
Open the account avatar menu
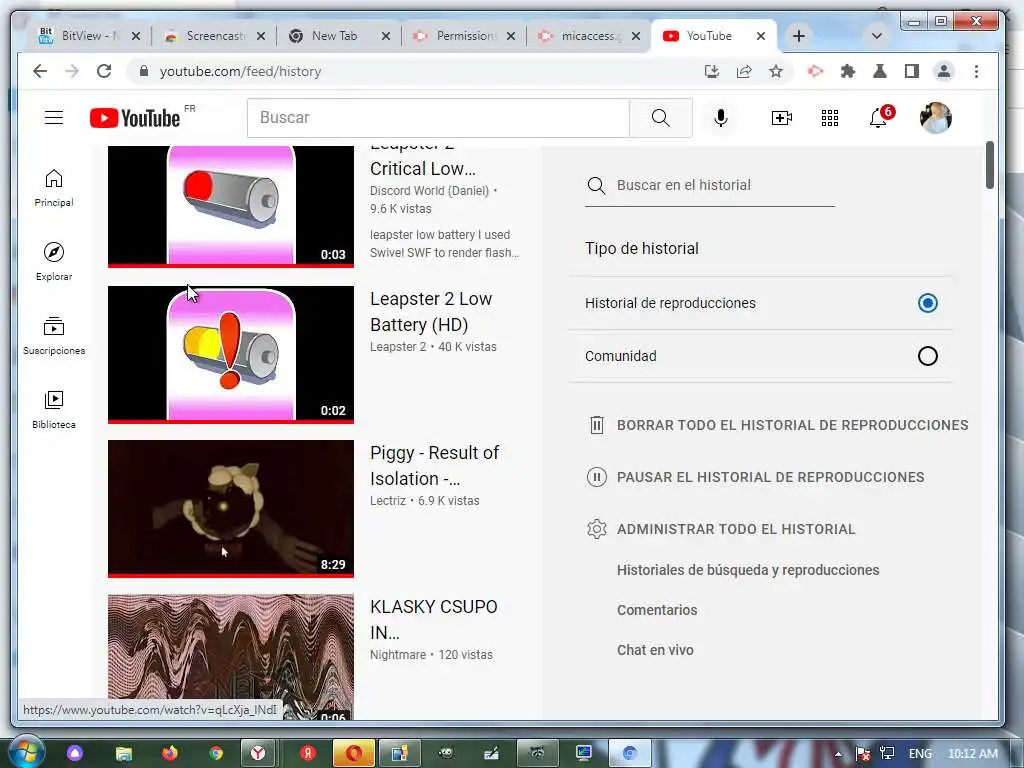pos(935,118)
